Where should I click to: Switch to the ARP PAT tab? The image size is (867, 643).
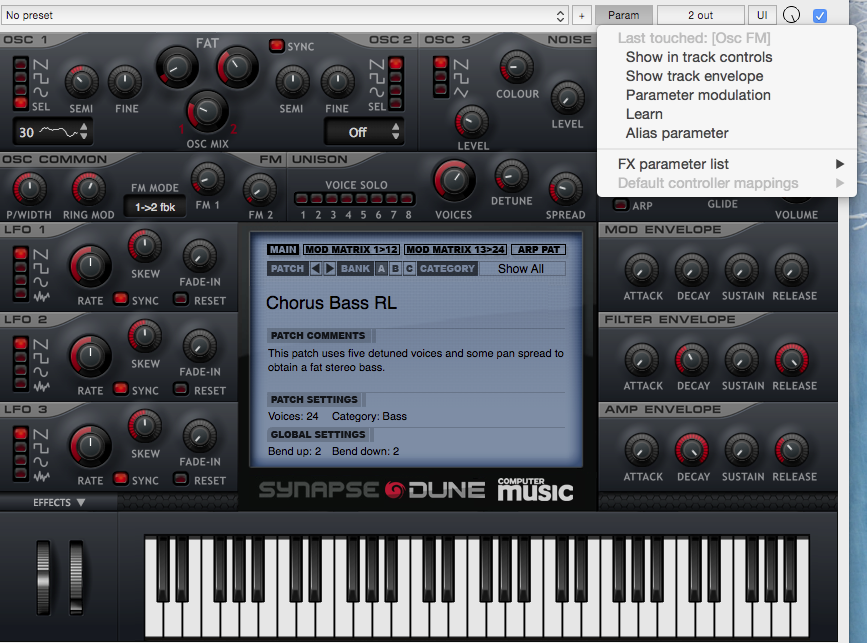pos(539,250)
